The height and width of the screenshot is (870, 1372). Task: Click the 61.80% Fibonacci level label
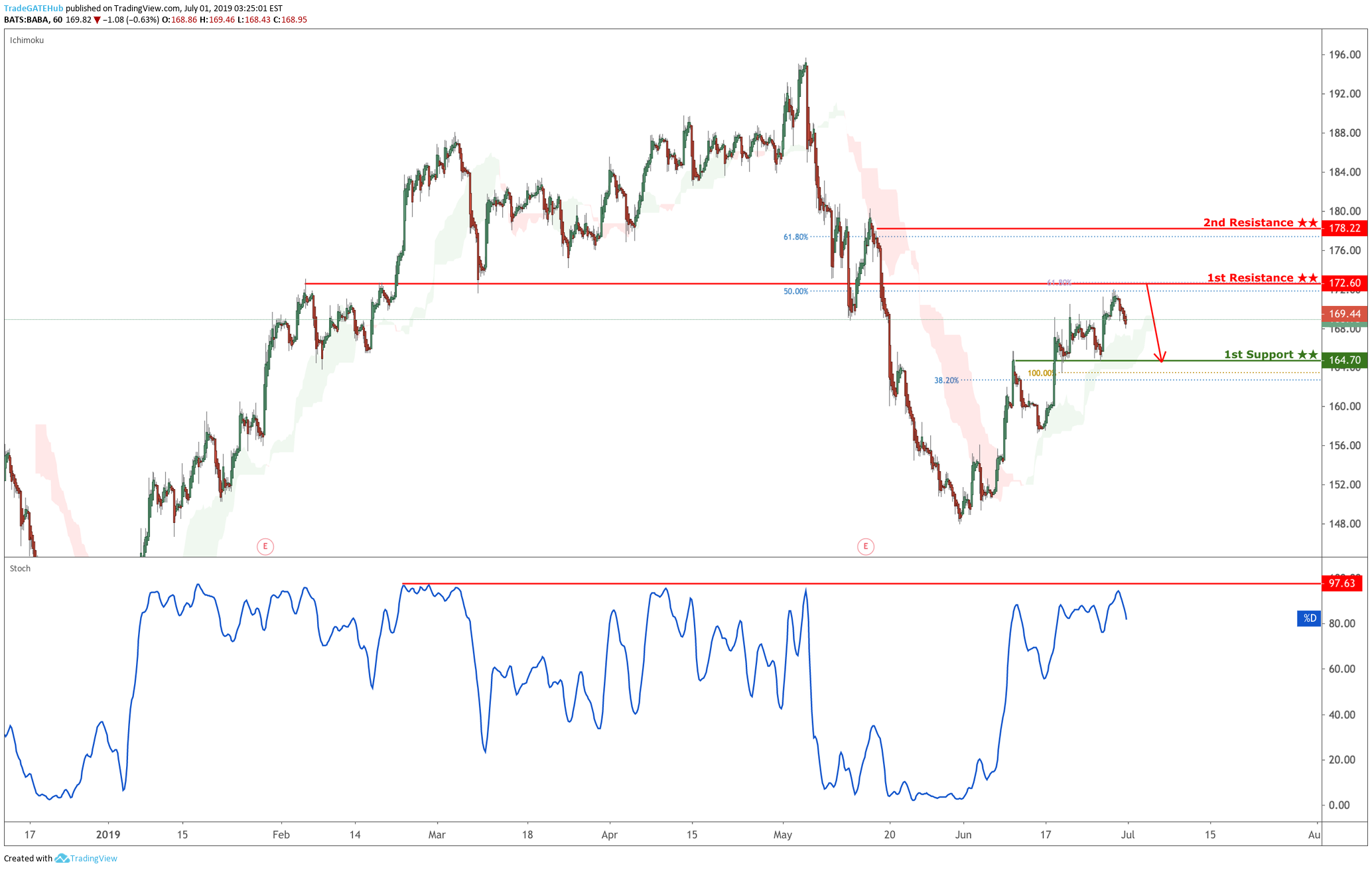(x=795, y=237)
